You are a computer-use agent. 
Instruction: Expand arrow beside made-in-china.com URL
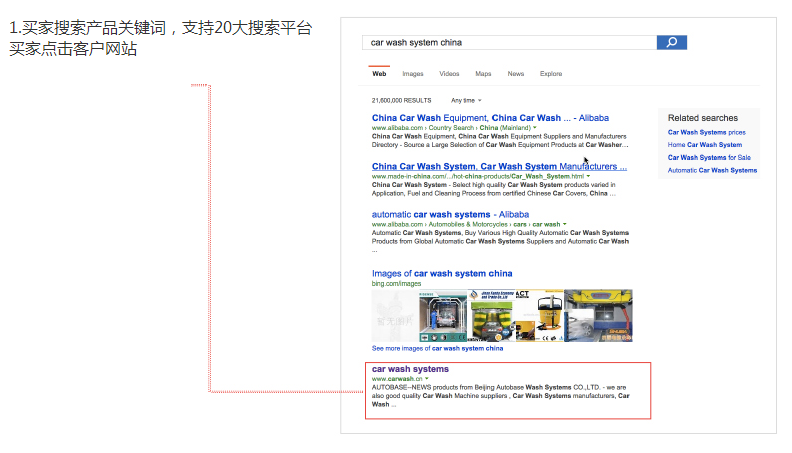coord(588,176)
